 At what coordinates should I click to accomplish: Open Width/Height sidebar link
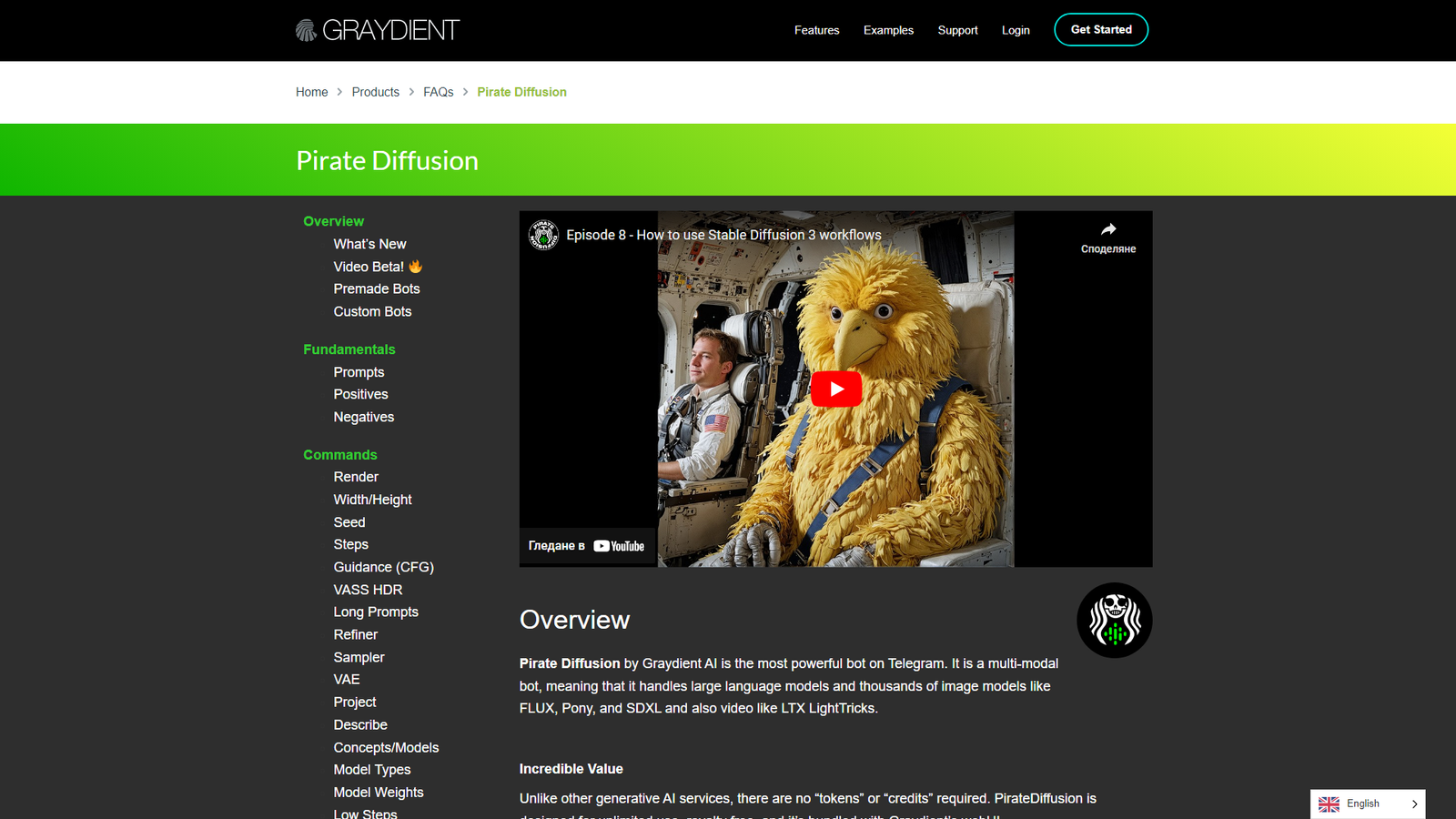[372, 500]
